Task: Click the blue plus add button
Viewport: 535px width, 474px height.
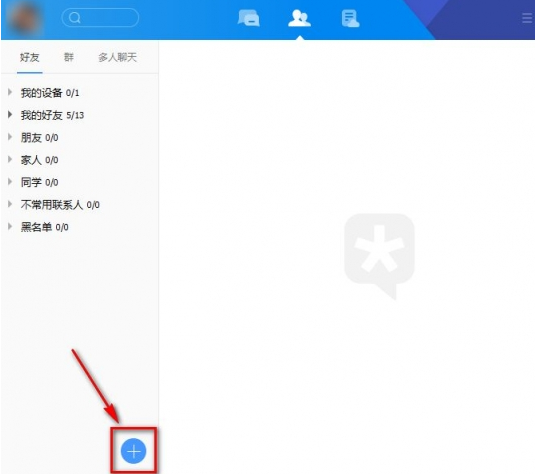Action: (133, 451)
